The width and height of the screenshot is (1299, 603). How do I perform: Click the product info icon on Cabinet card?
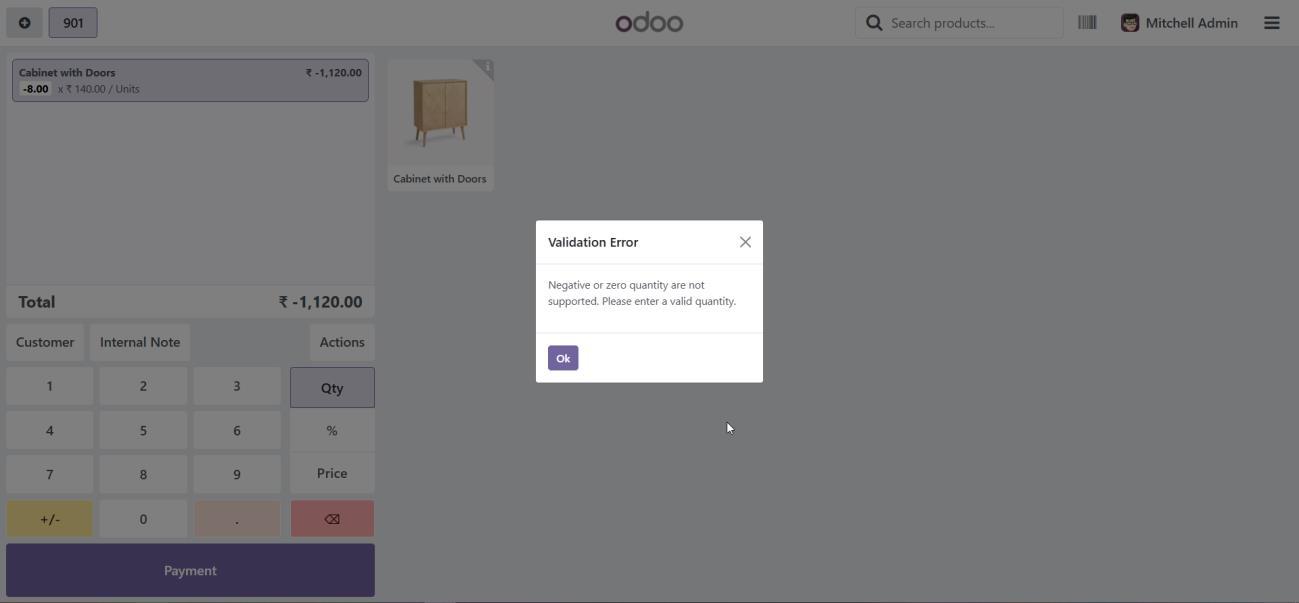487,67
